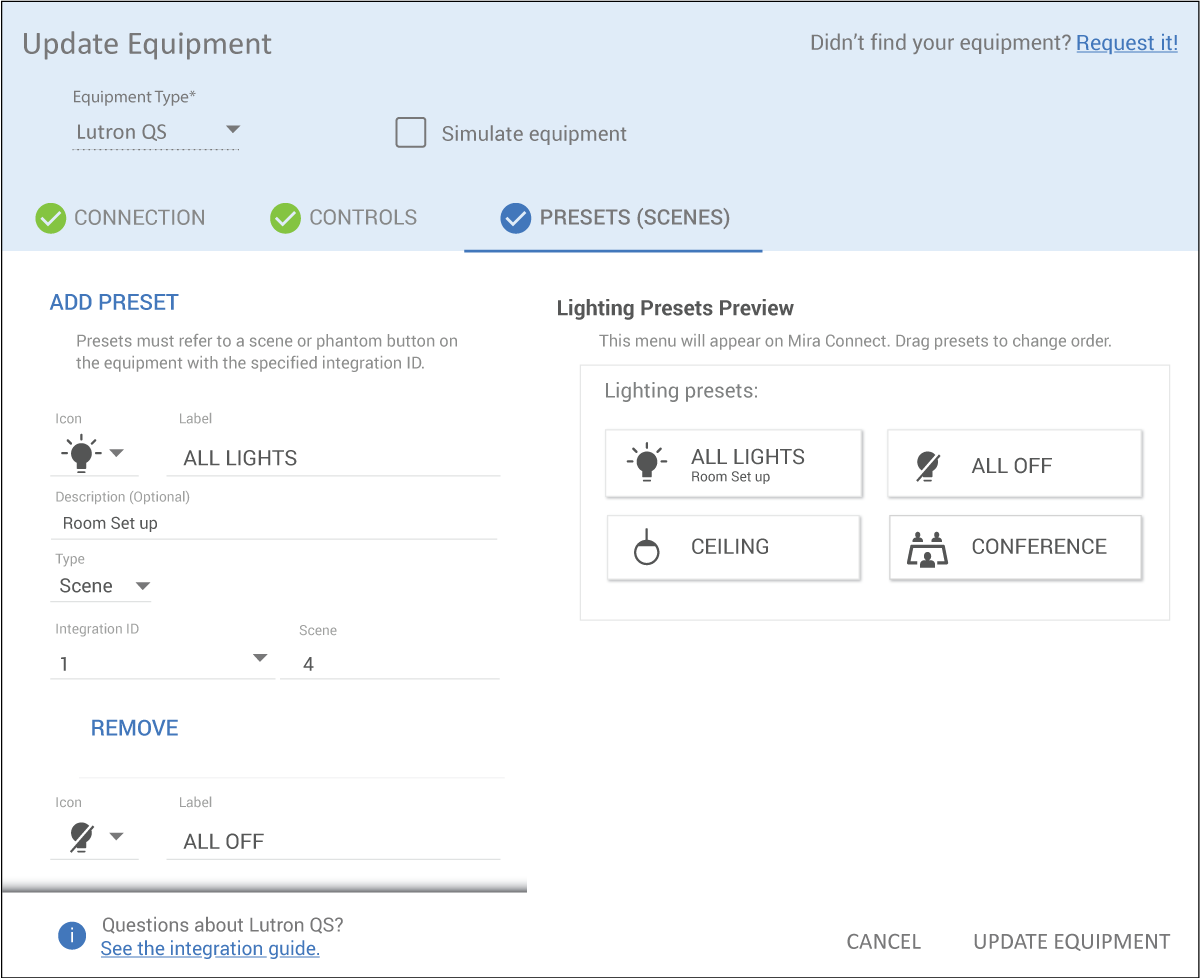This screenshot has width=1200, height=978.
Task: Switch to the CONNECTION tab
Action: coord(139,218)
